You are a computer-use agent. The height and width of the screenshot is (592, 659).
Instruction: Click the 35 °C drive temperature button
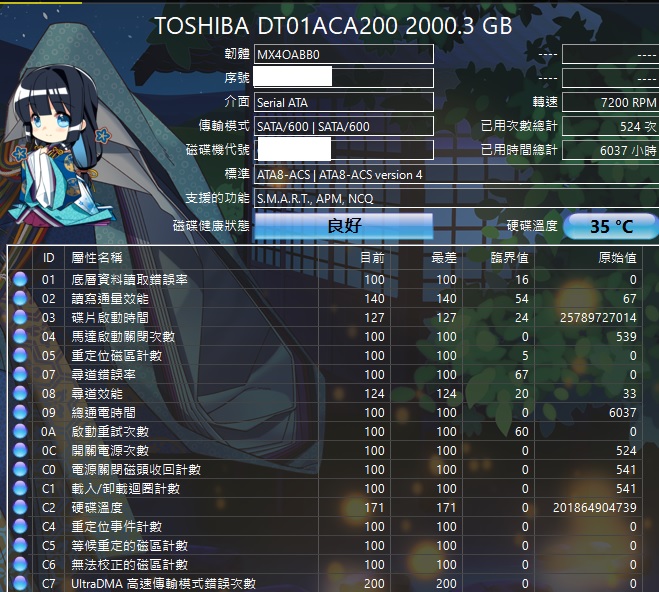[x=611, y=226]
